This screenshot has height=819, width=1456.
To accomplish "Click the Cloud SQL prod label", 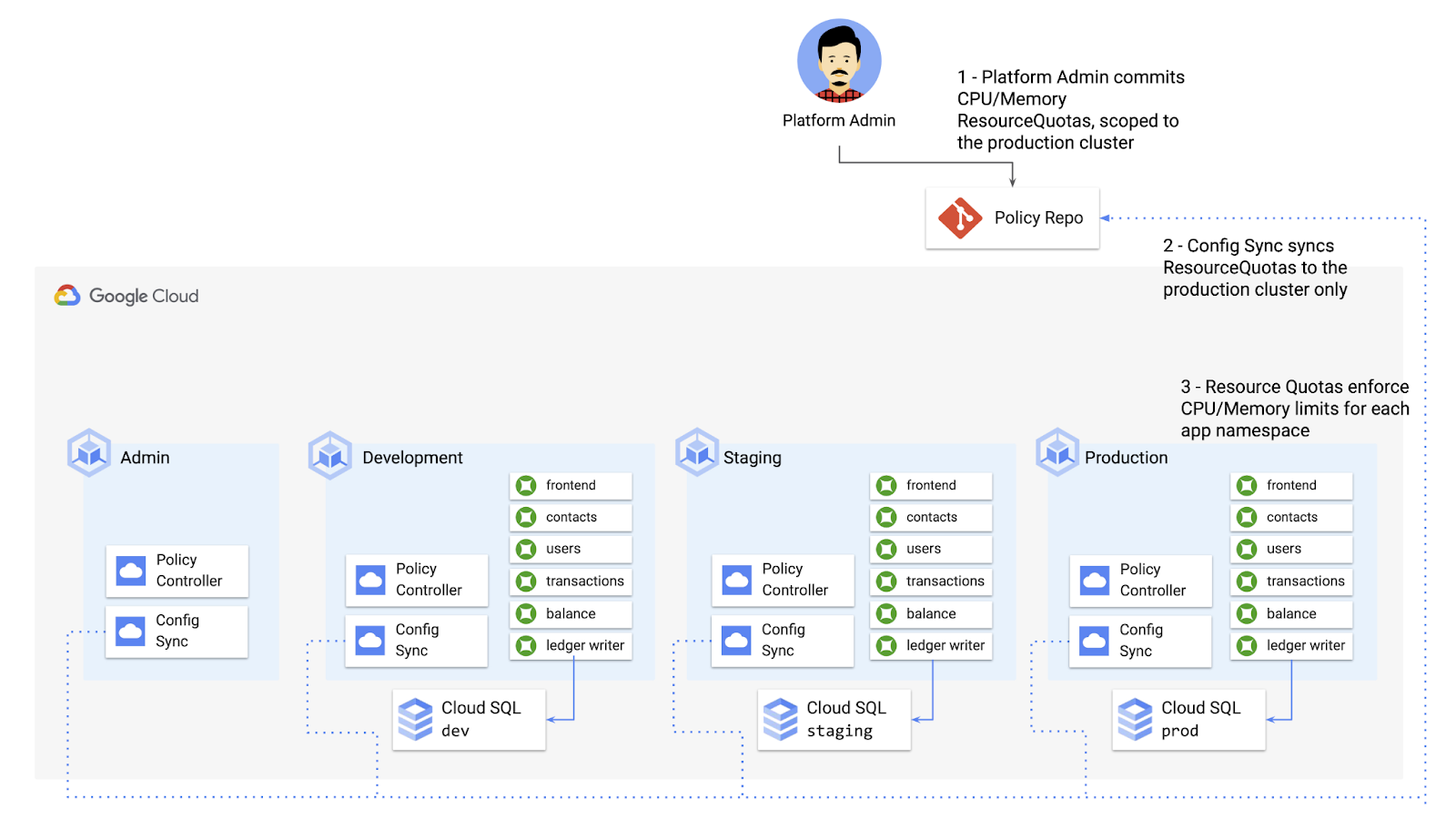I will pyautogui.click(x=1200, y=719).
